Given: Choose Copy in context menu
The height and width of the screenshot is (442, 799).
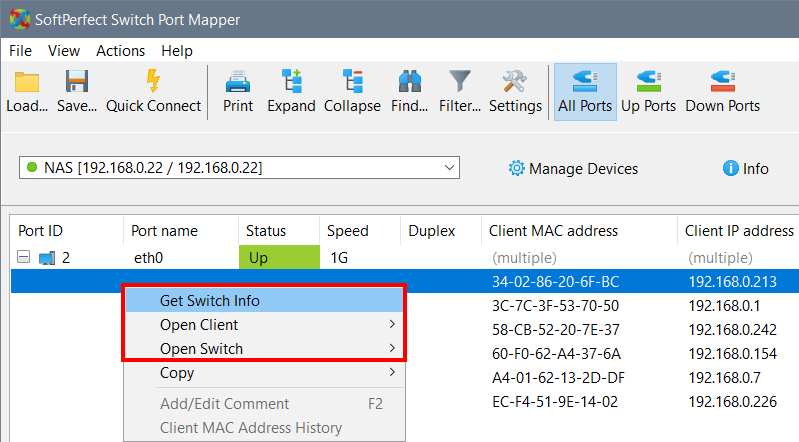Looking at the screenshot, I should 264,373.
